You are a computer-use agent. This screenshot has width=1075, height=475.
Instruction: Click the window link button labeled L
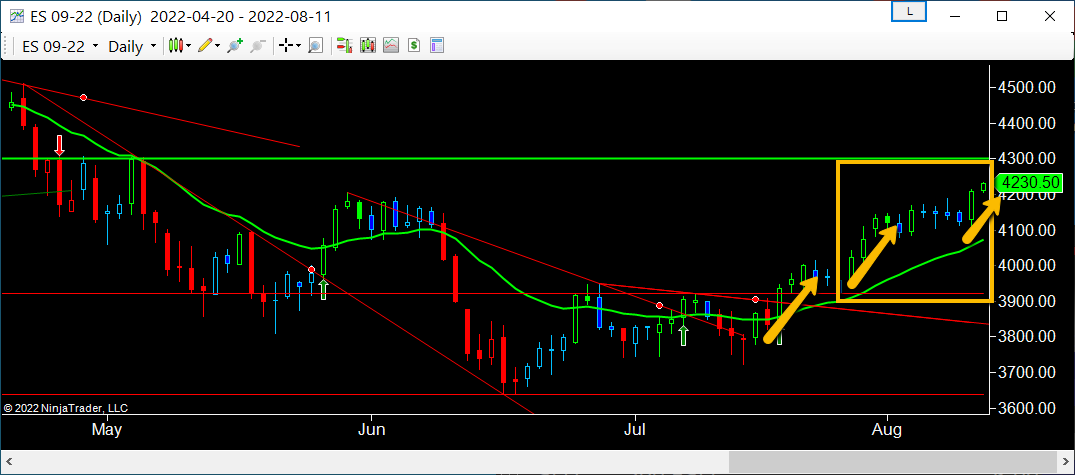(909, 12)
